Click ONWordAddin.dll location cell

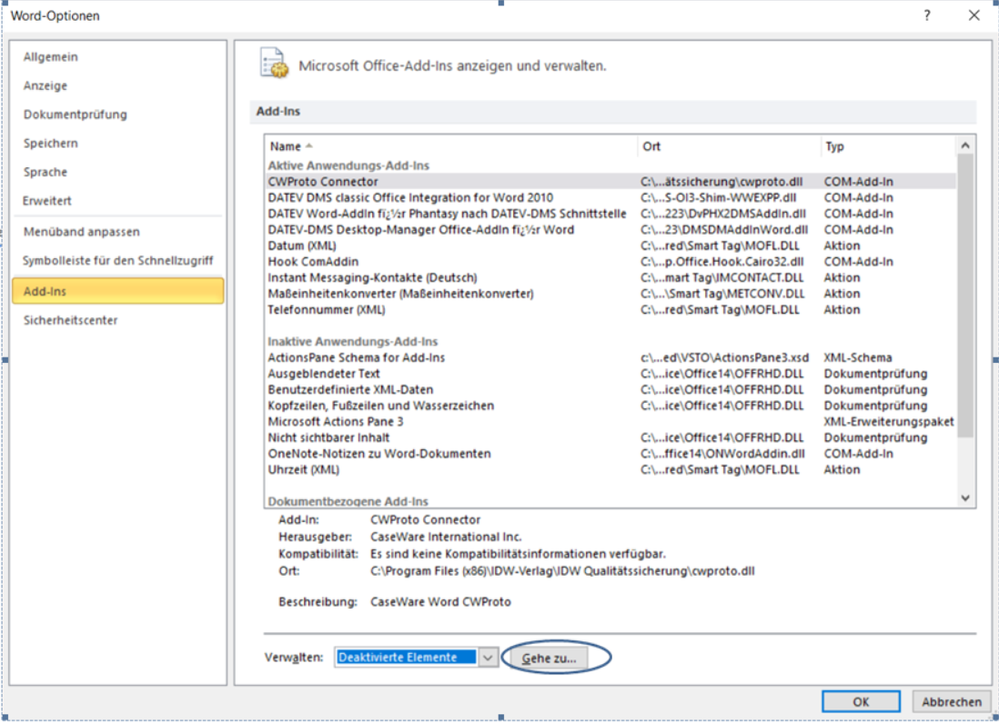point(722,453)
